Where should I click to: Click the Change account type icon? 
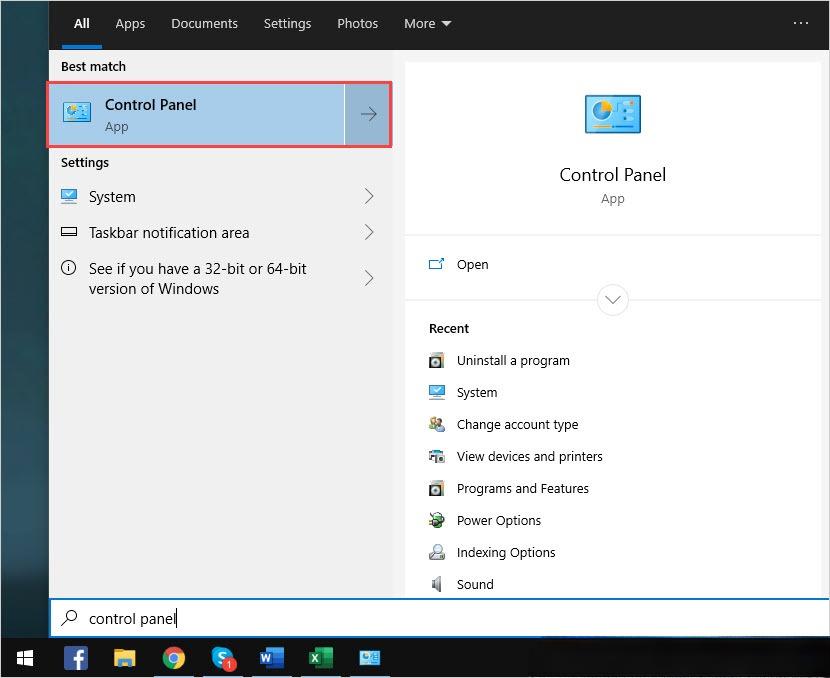tap(437, 424)
